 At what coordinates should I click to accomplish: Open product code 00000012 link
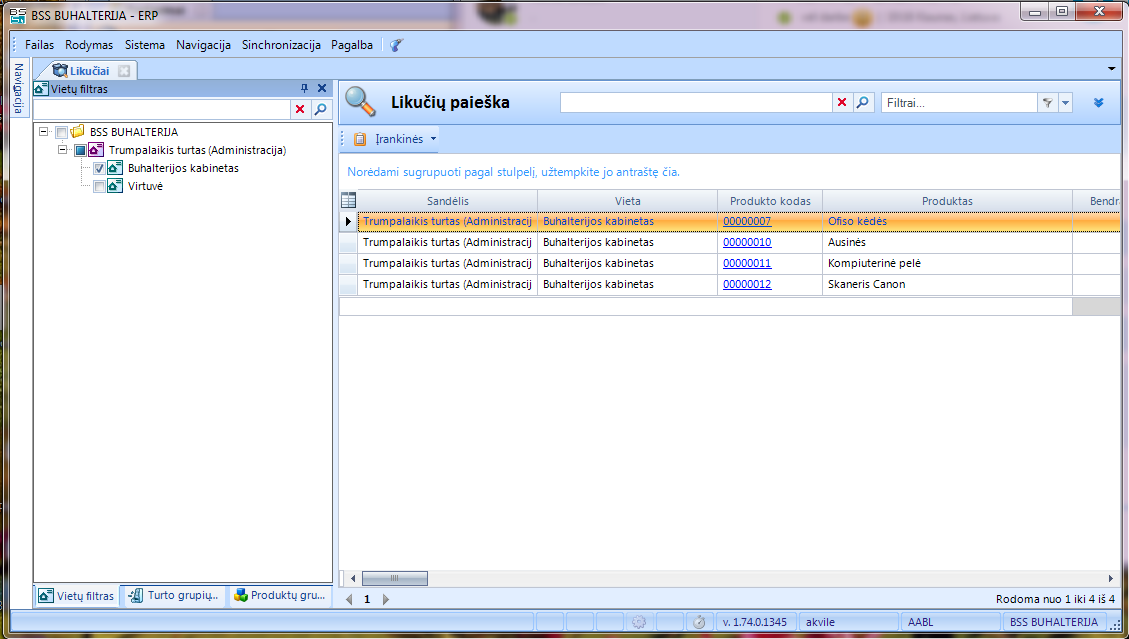[747, 284]
